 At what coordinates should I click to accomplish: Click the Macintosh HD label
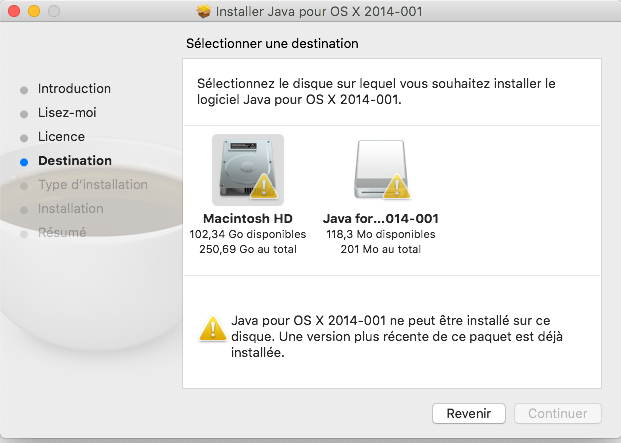tap(248, 219)
